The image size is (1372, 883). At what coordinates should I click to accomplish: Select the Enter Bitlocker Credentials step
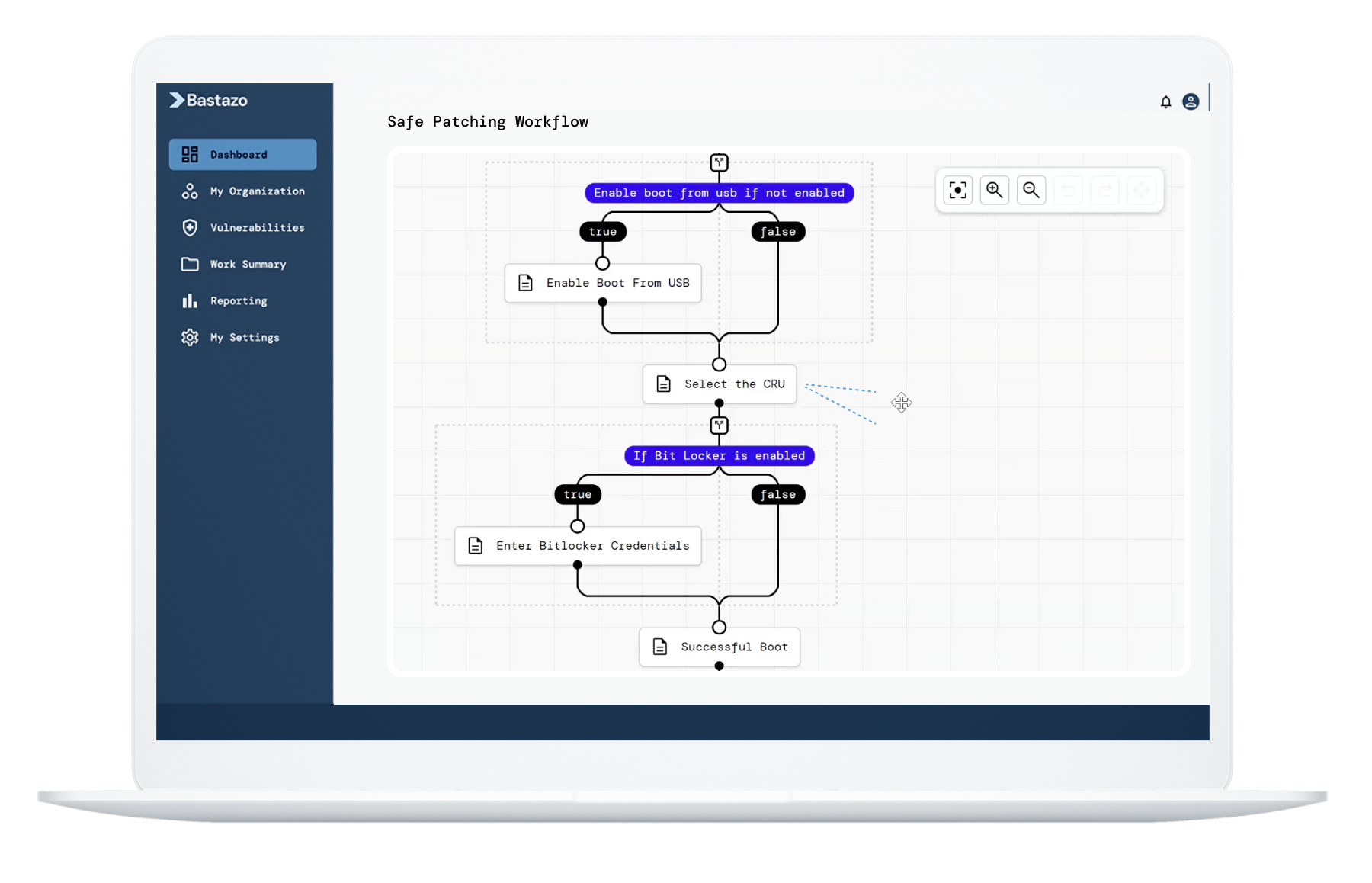point(578,546)
